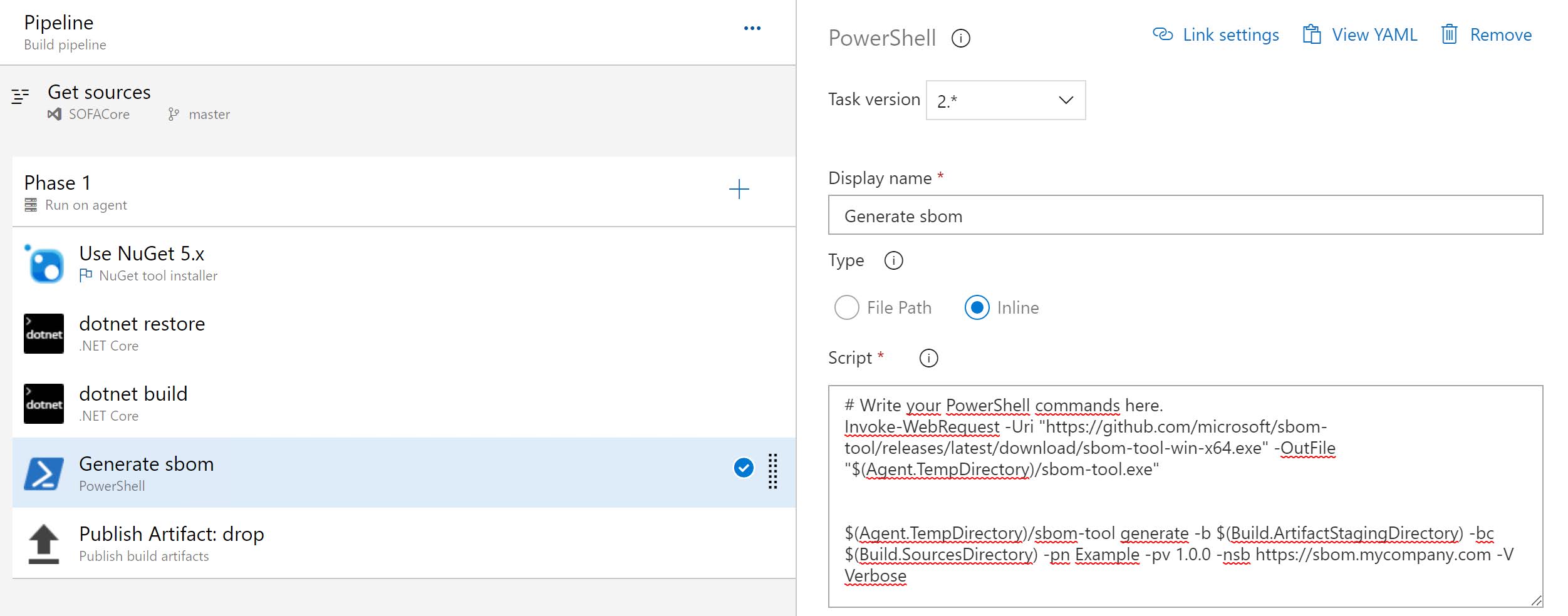Click the Use NuGet 5.x task icon

click(x=44, y=264)
